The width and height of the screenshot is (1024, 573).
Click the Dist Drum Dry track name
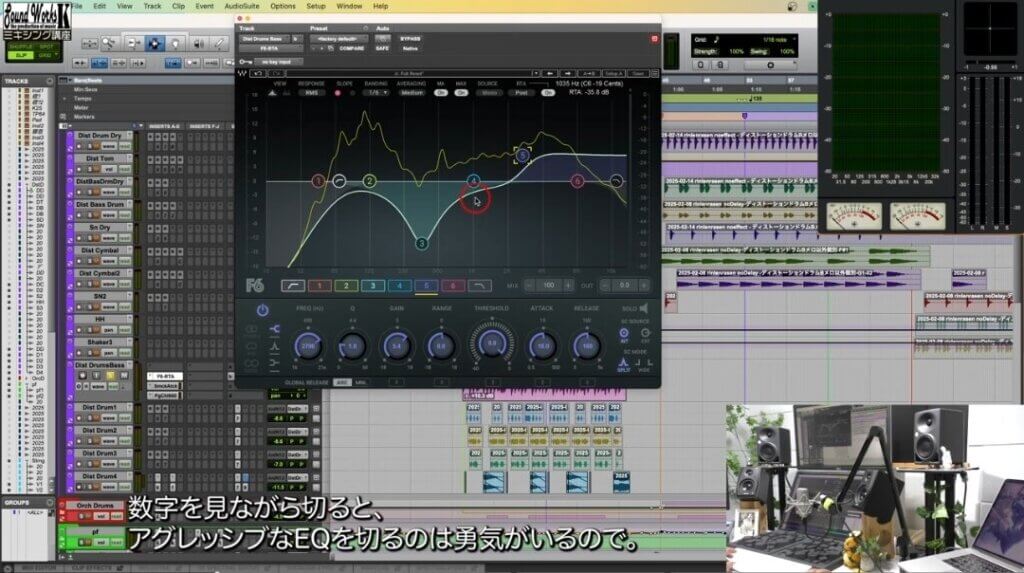(x=100, y=135)
